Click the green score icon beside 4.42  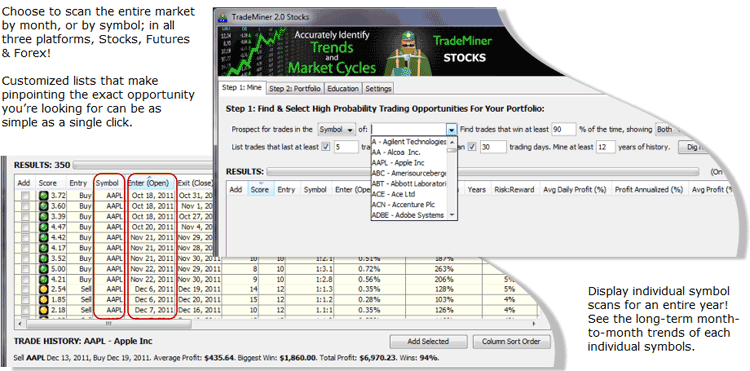pos(44,238)
